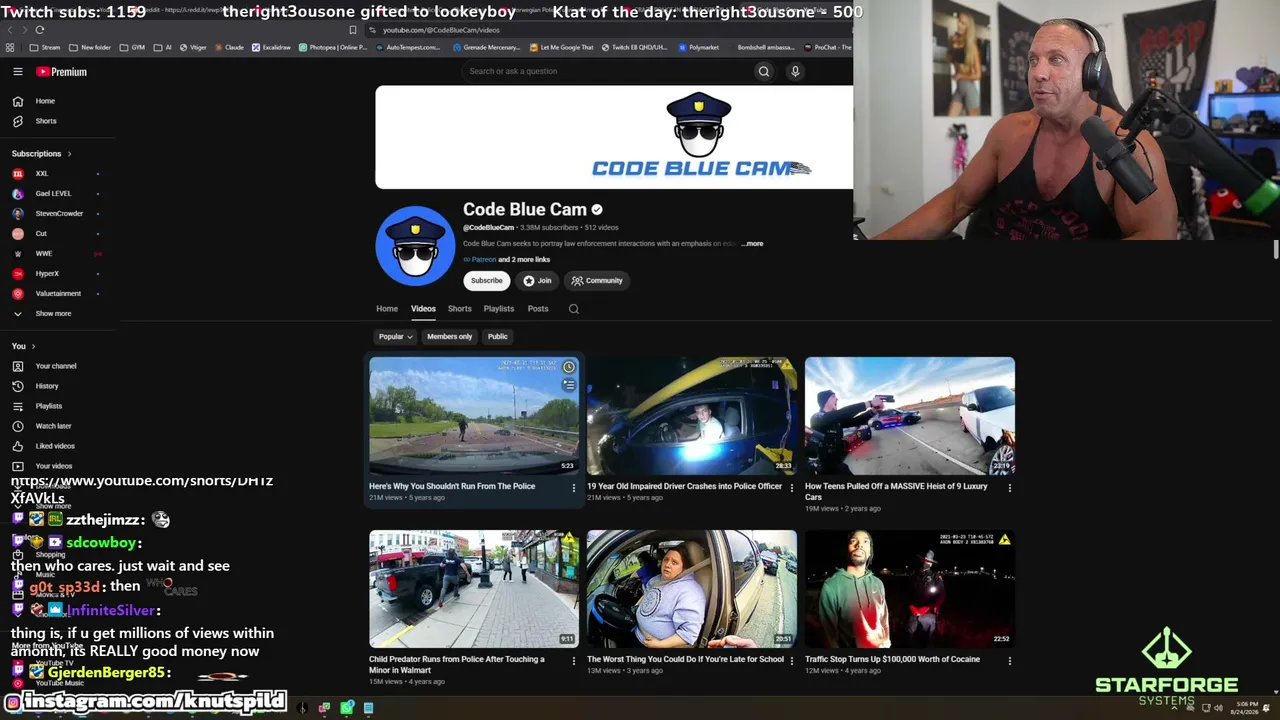Play the Traffic Stop cocaine video thumbnail
Screen dimensions: 1280x720
(910, 589)
